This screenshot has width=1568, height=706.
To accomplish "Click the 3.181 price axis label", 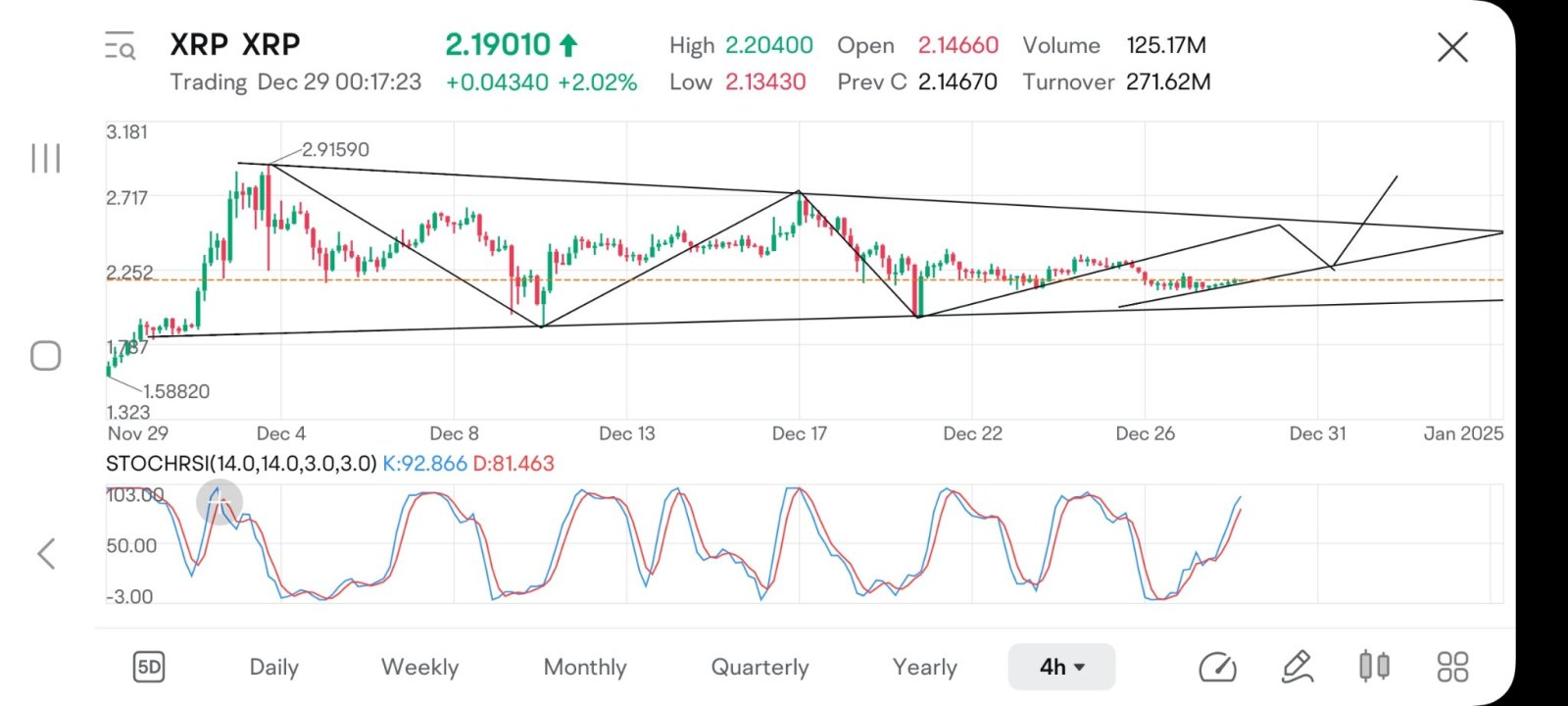I will [126, 132].
